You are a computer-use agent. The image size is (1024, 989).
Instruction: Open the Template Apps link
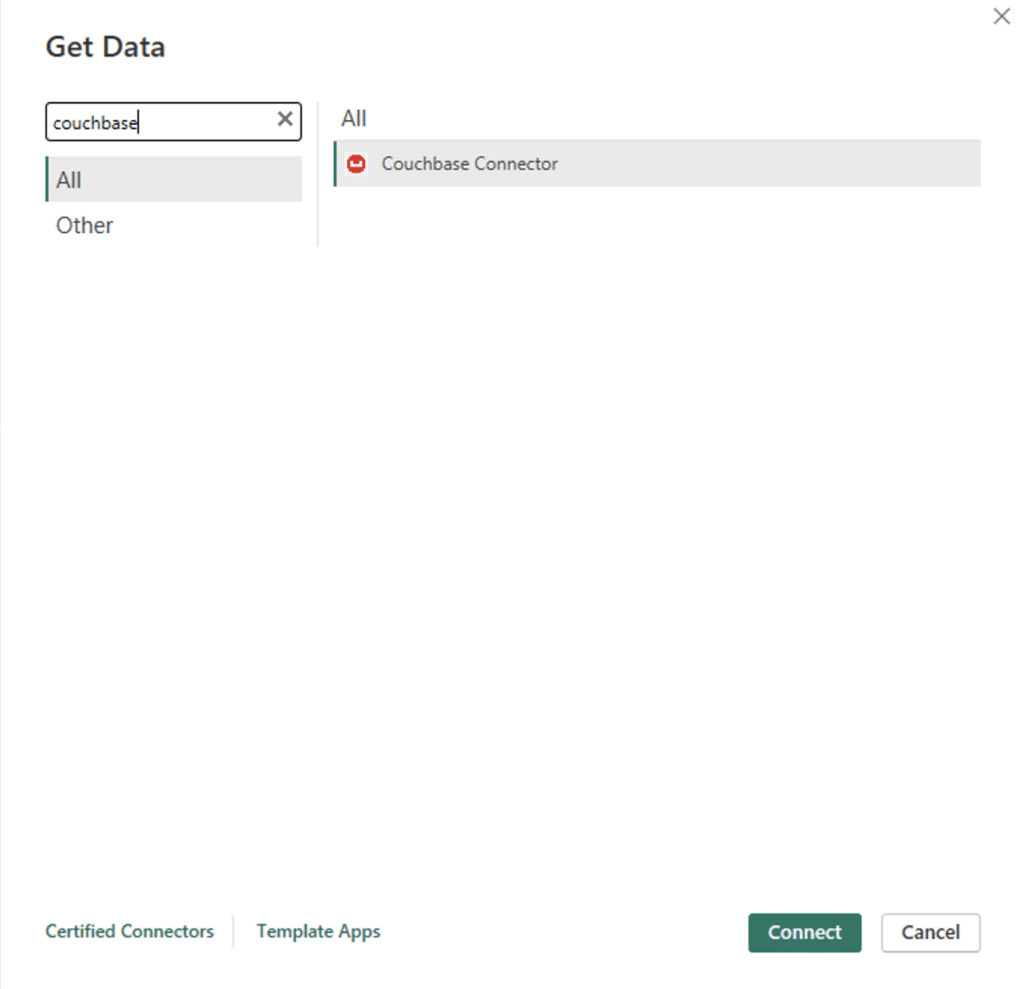(318, 931)
